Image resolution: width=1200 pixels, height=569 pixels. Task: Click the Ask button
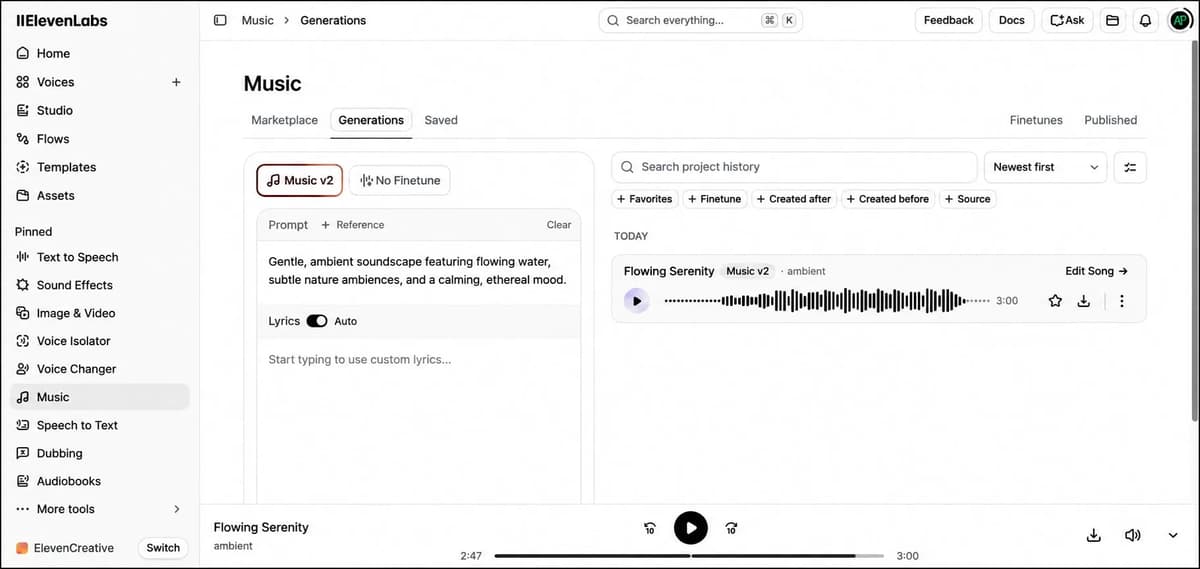coord(1067,20)
